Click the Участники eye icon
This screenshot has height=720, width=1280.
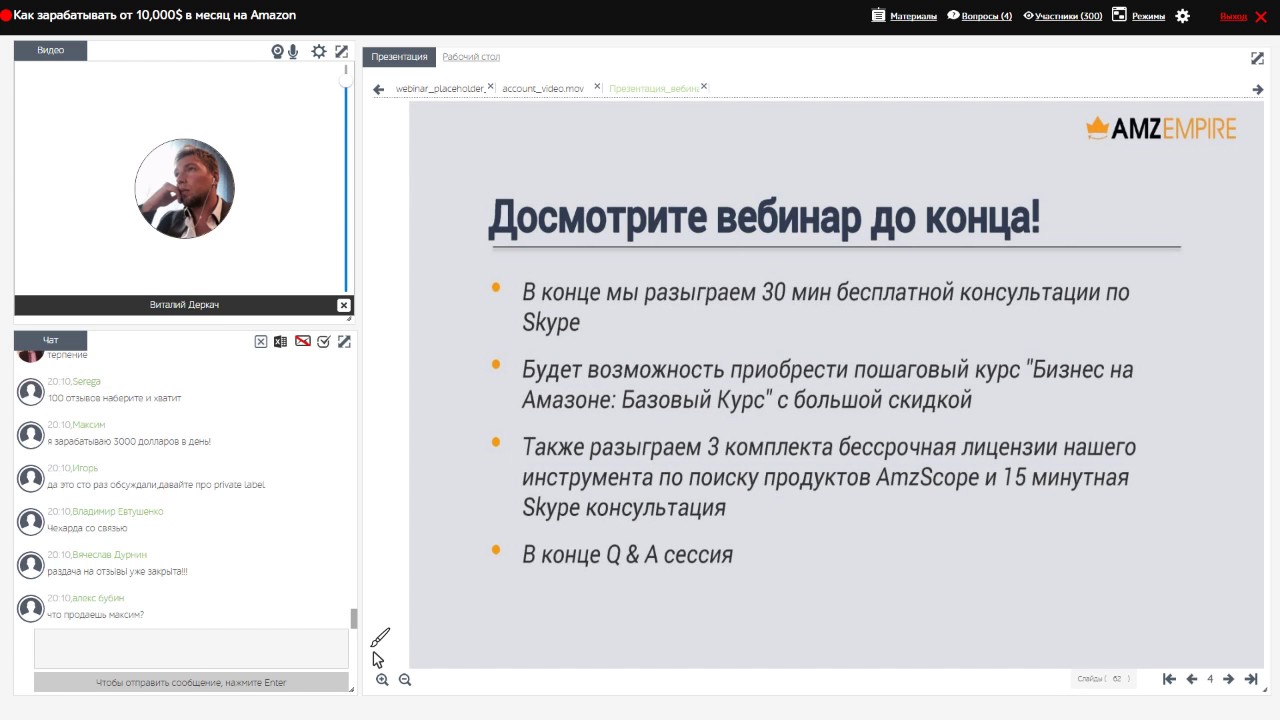point(1028,16)
